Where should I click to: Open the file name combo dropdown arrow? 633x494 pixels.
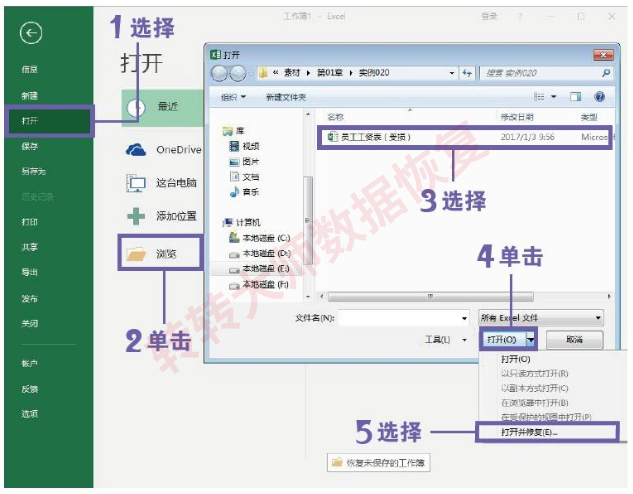[x=464, y=318]
